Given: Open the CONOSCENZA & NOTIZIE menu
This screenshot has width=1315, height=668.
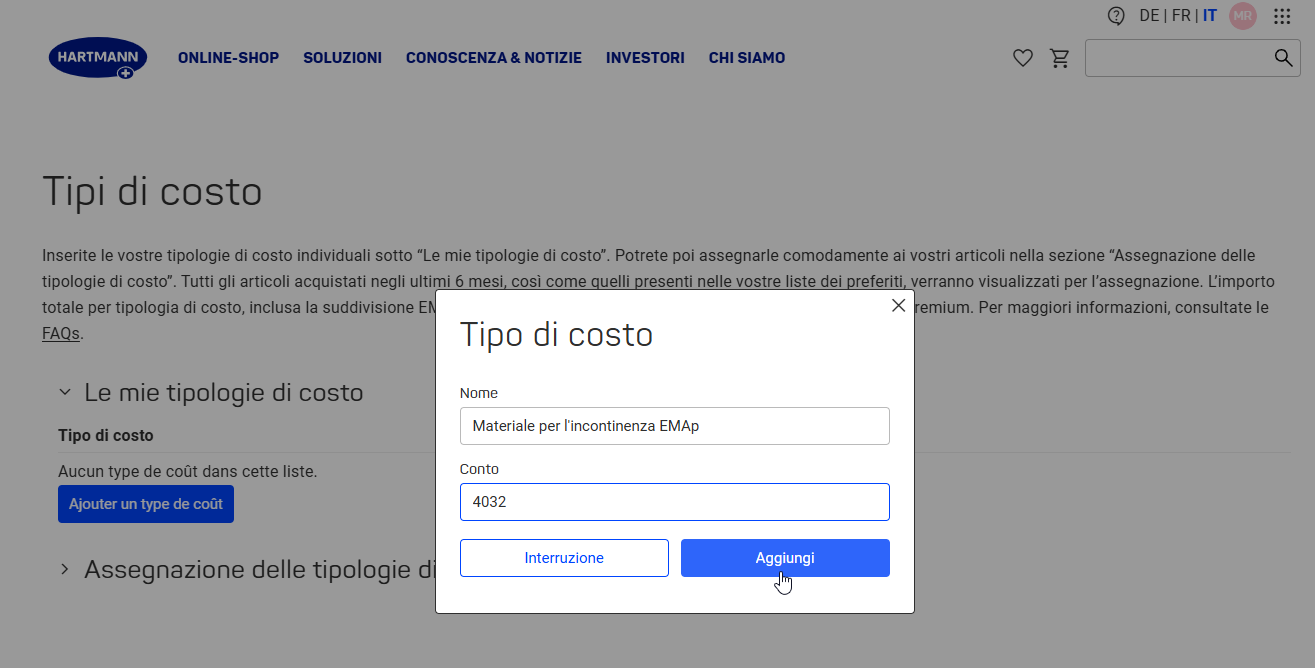Looking at the screenshot, I should point(494,58).
